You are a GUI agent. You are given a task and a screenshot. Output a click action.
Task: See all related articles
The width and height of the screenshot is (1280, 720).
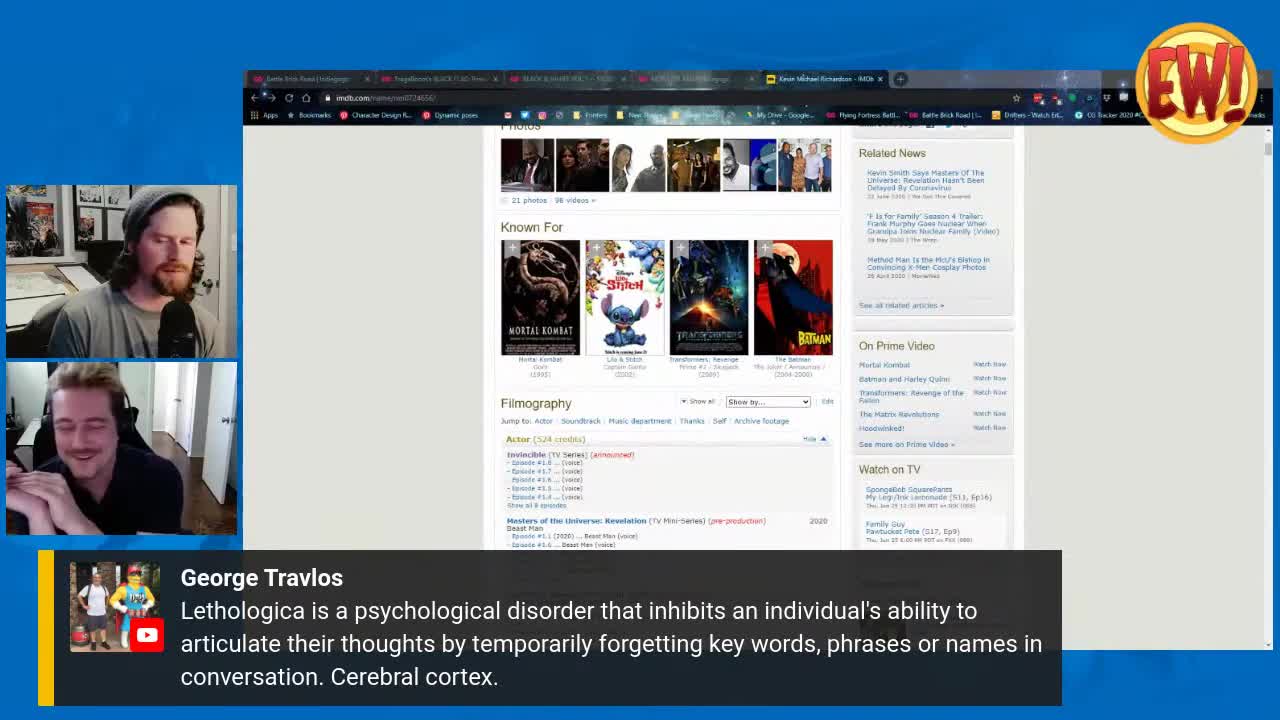(x=901, y=305)
